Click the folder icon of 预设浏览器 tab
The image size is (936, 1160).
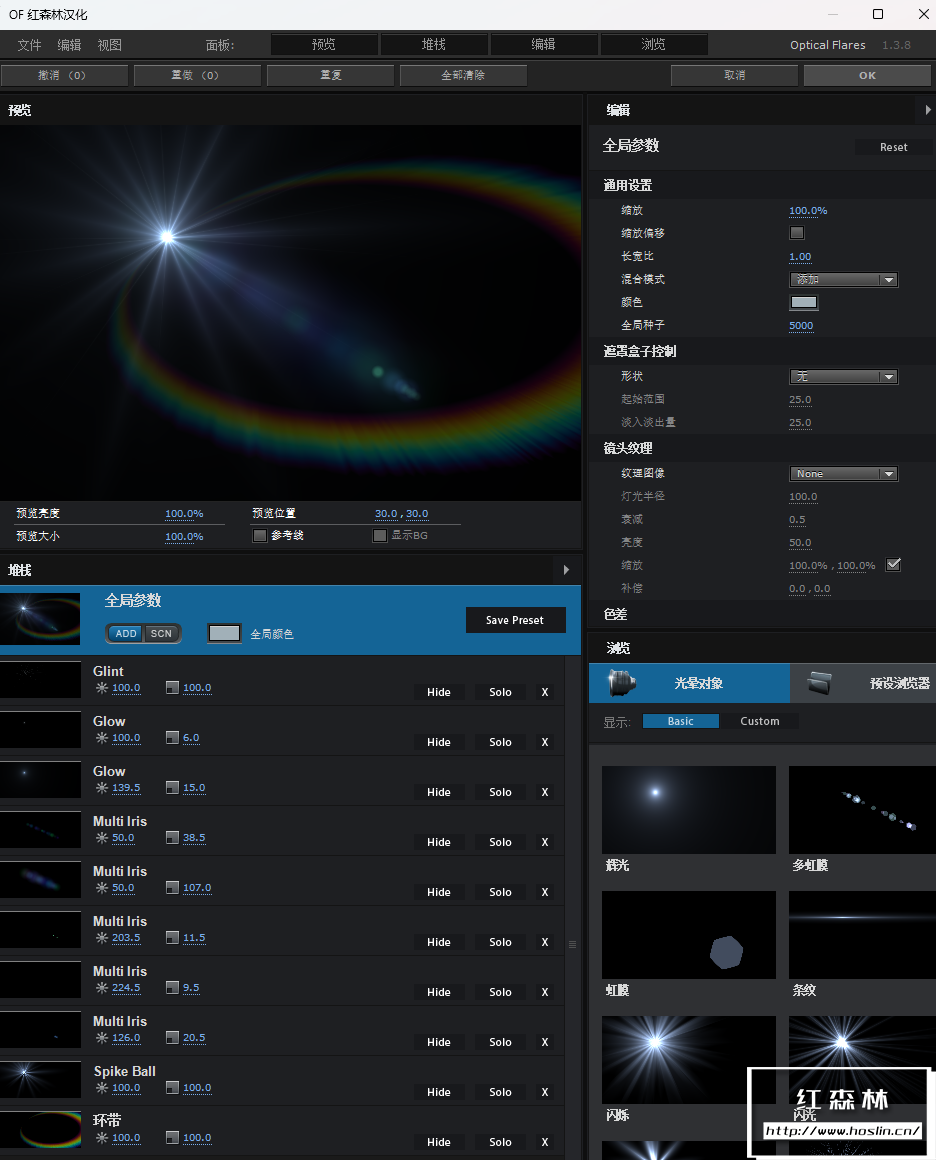point(819,683)
